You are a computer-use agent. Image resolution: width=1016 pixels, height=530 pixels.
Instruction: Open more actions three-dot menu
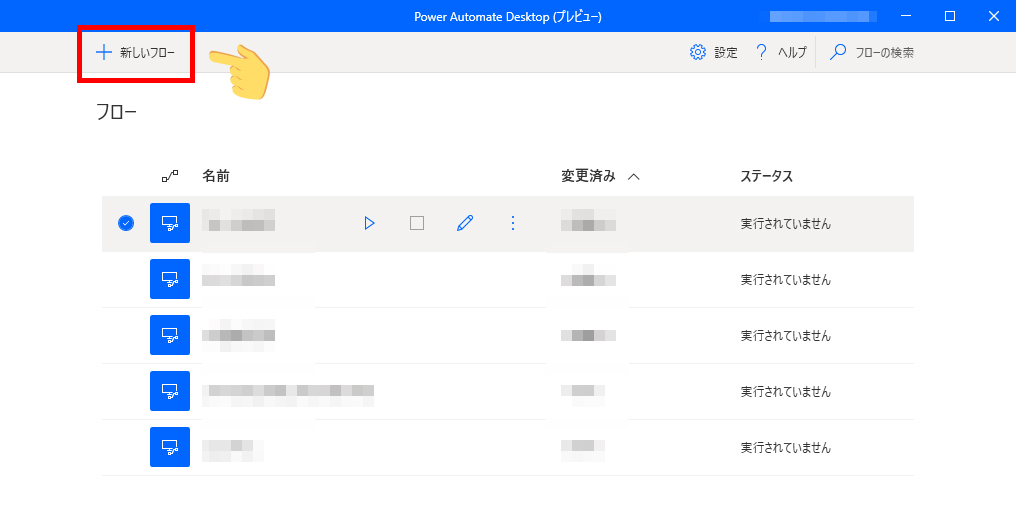coord(513,224)
